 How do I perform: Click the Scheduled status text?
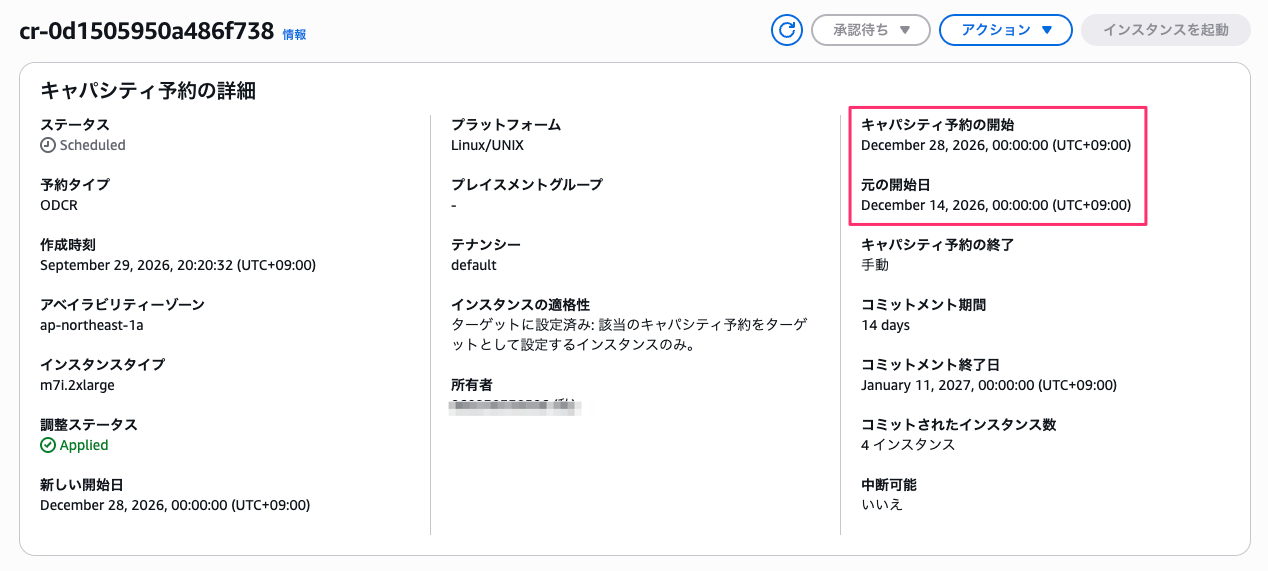click(93, 145)
